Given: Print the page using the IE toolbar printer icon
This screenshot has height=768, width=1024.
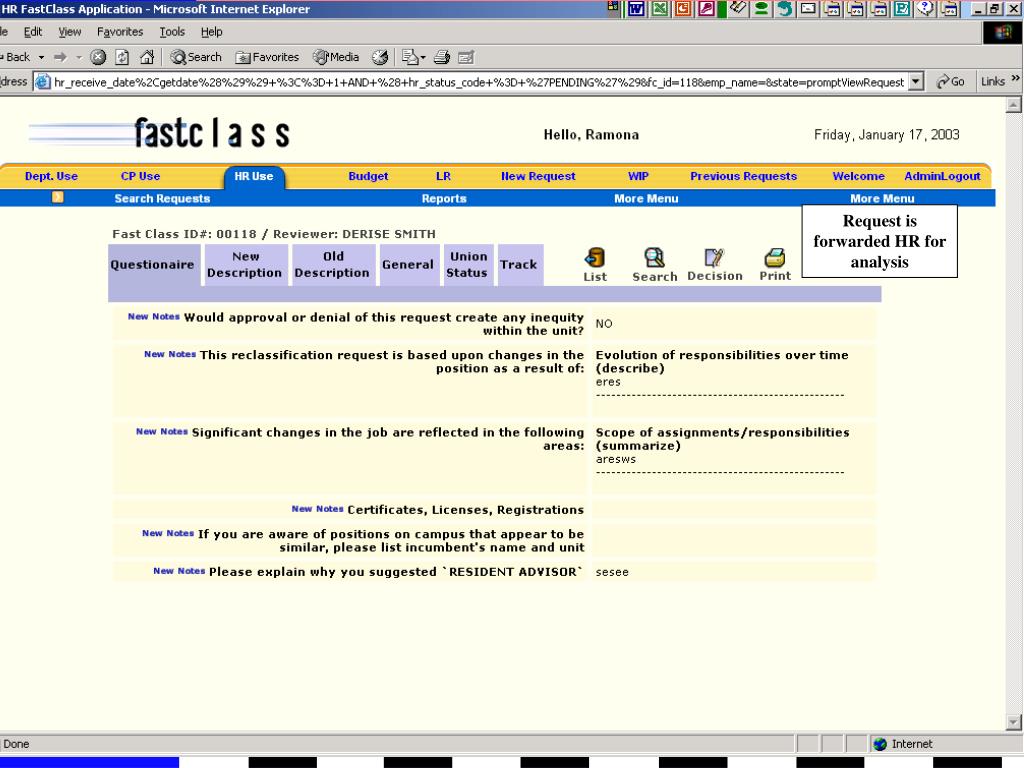Looking at the screenshot, I should tap(442, 57).
